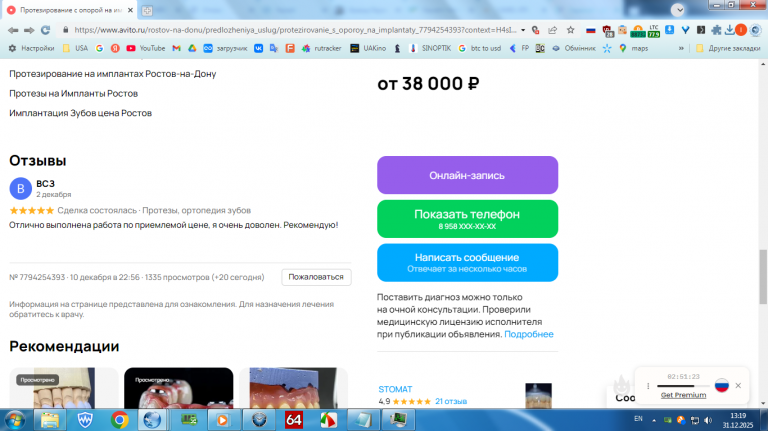Click the volume speaker tray icon
768x431 pixels.
tap(708, 420)
